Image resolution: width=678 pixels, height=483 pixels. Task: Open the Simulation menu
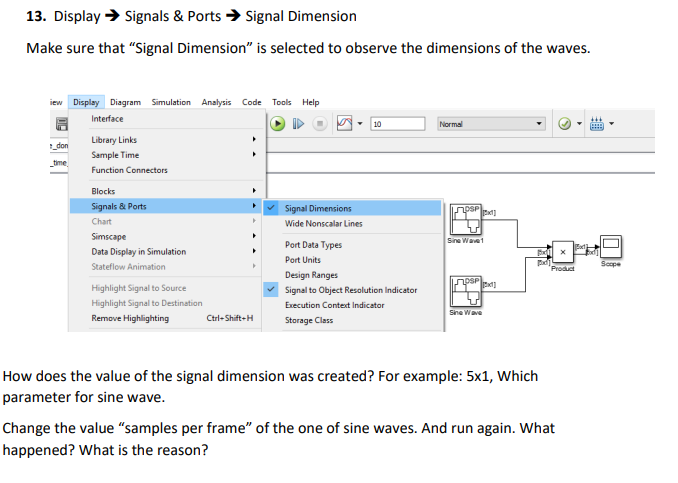point(171,102)
